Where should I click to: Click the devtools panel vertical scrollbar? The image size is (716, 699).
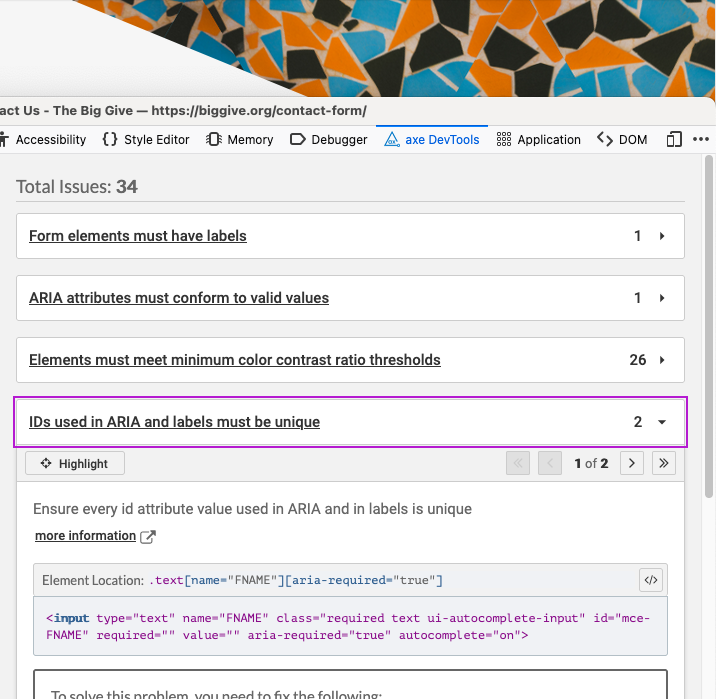[x=709, y=326]
